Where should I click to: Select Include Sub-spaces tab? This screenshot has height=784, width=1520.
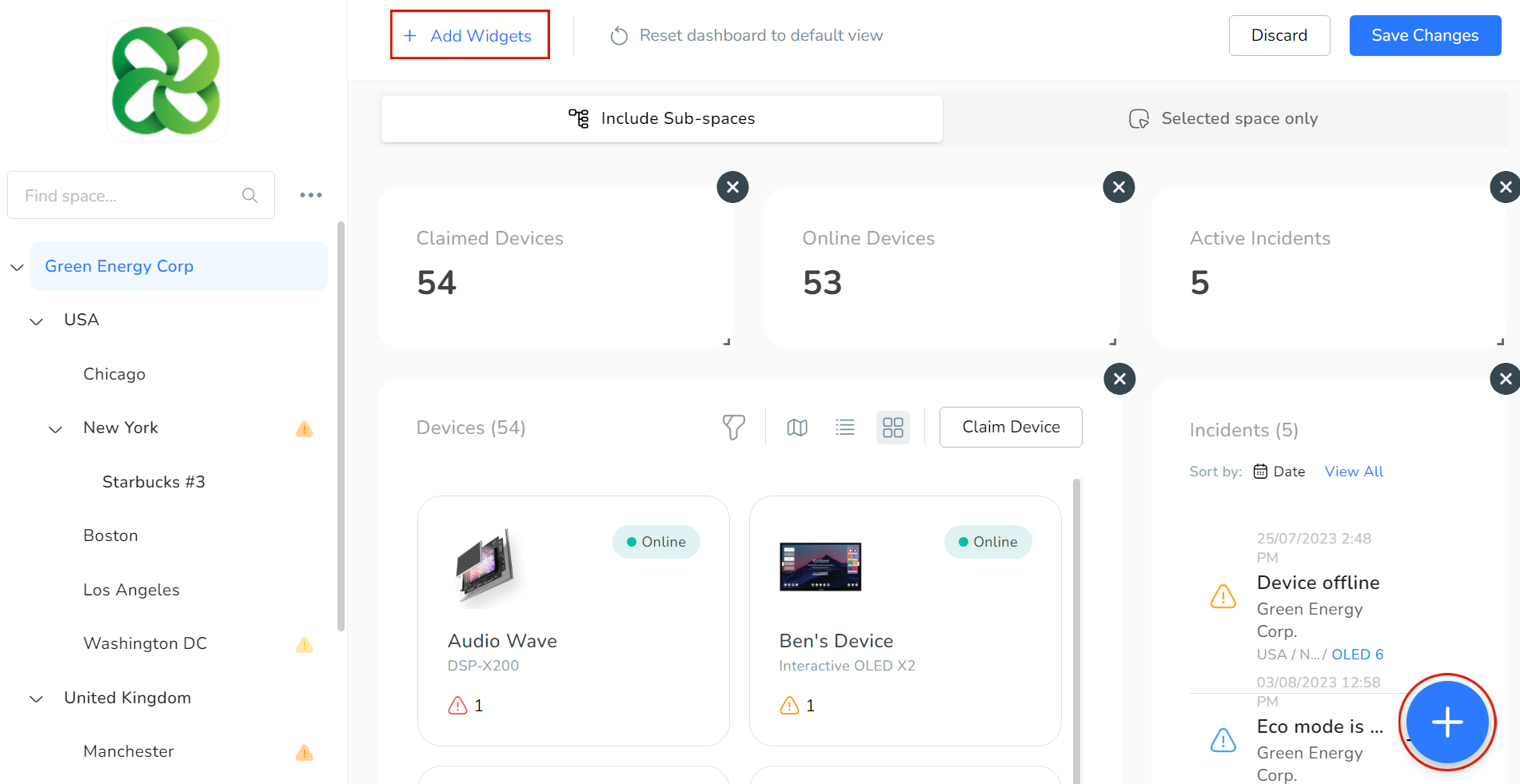tap(661, 118)
